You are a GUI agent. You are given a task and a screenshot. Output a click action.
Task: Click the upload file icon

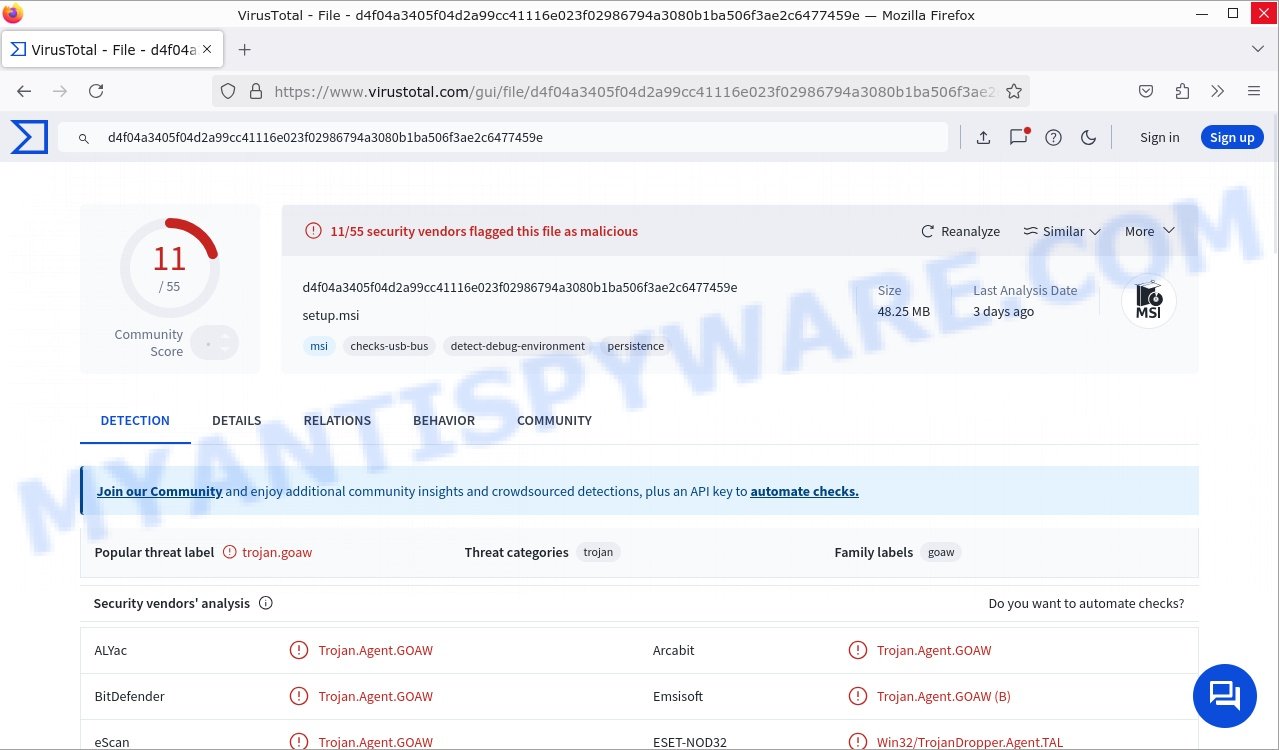983,138
